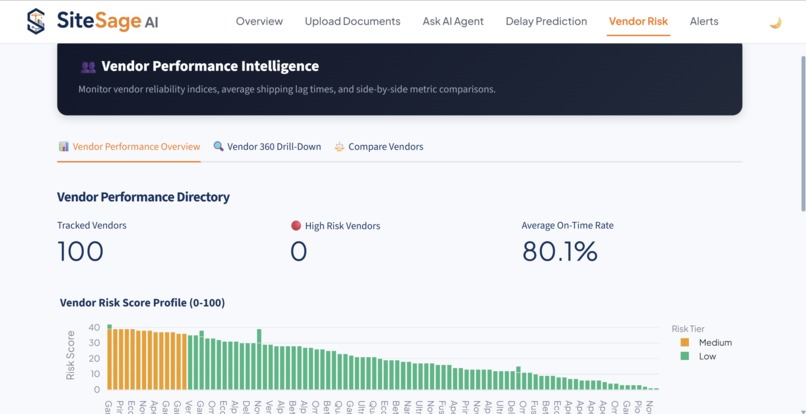Click the Risk Tier legend title
Viewport: 806px width, 414px height.
(x=688, y=329)
